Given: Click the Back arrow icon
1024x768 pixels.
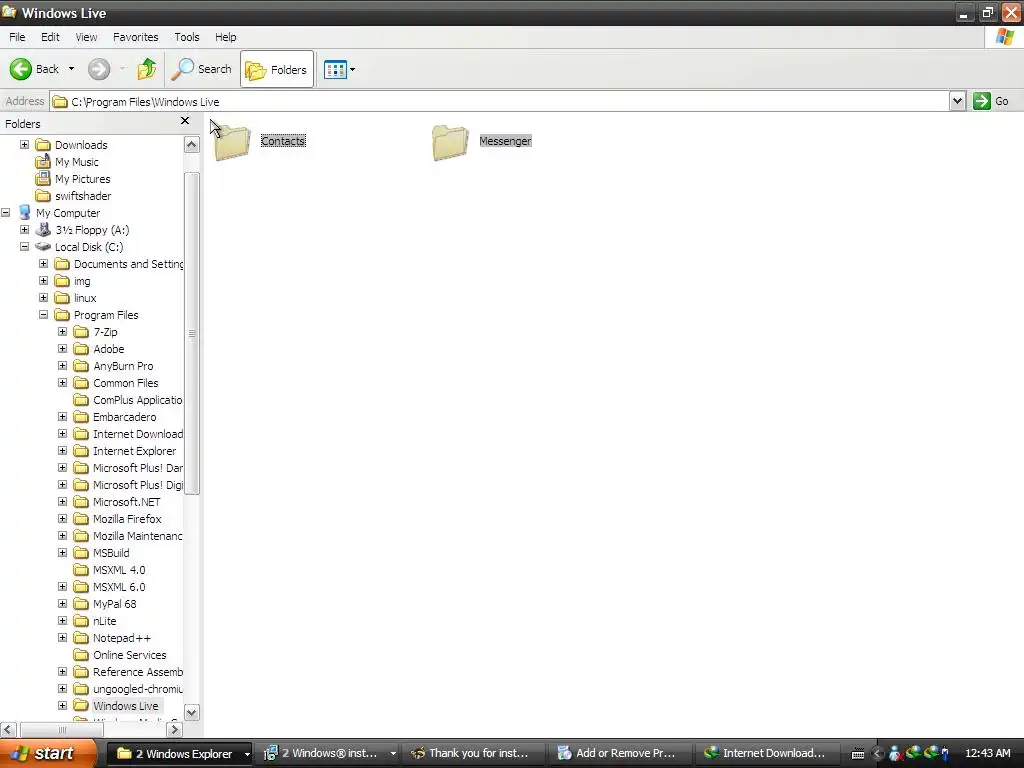Looking at the screenshot, I should coord(20,69).
